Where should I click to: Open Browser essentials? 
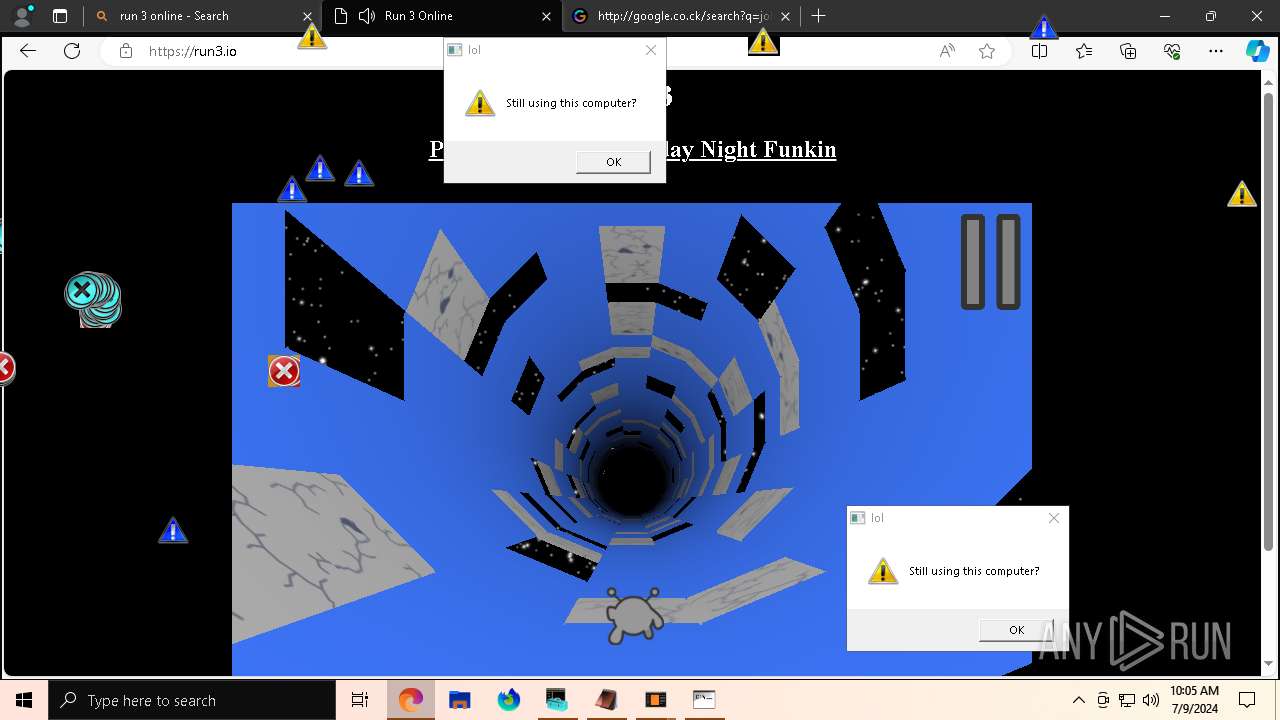(1172, 51)
